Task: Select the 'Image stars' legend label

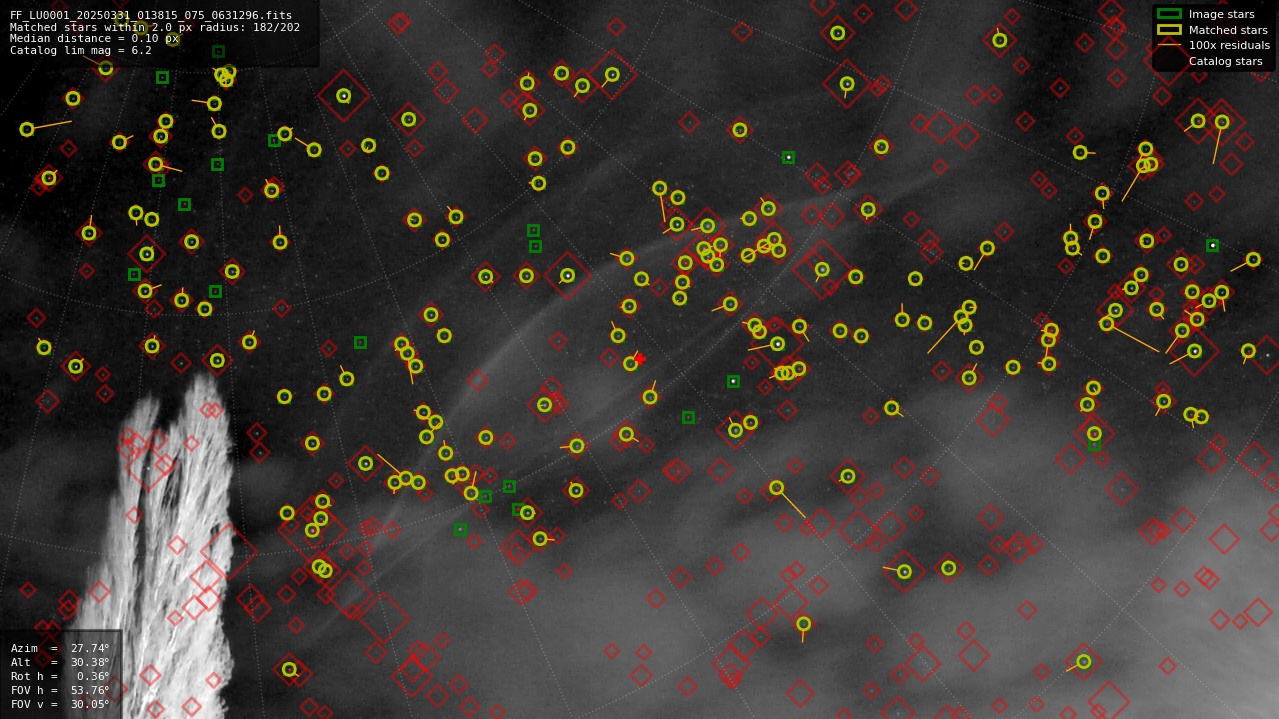Action: click(1221, 14)
